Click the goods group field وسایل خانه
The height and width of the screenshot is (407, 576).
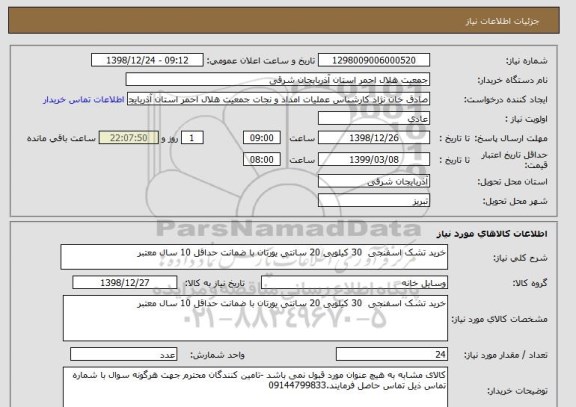click(354, 283)
